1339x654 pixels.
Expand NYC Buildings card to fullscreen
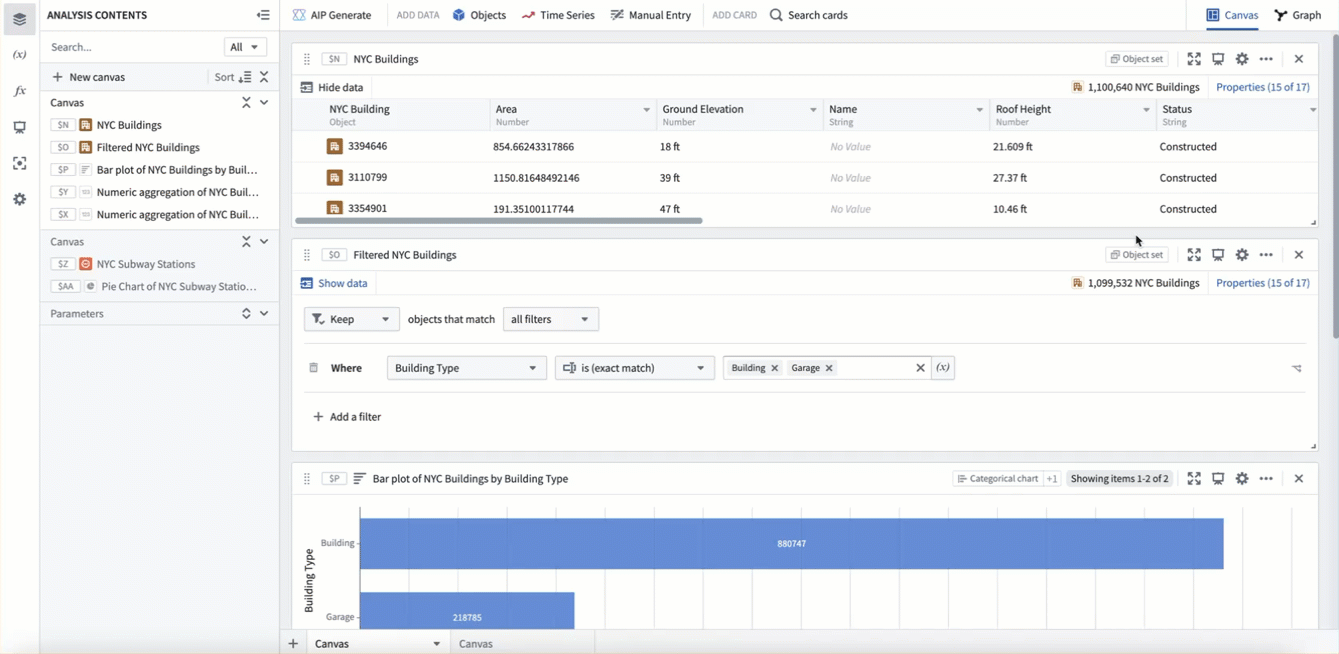click(x=1194, y=59)
